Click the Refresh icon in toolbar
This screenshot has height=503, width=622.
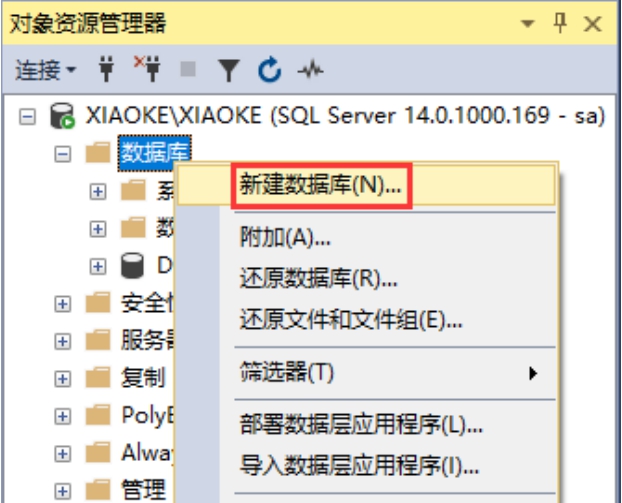click(269, 71)
